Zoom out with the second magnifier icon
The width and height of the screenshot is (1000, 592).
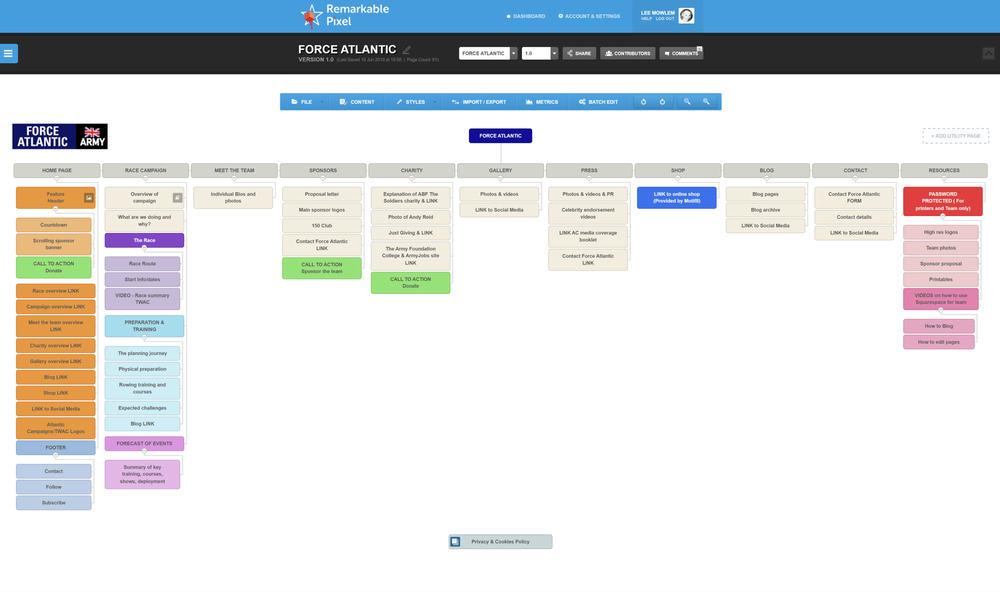pos(706,102)
